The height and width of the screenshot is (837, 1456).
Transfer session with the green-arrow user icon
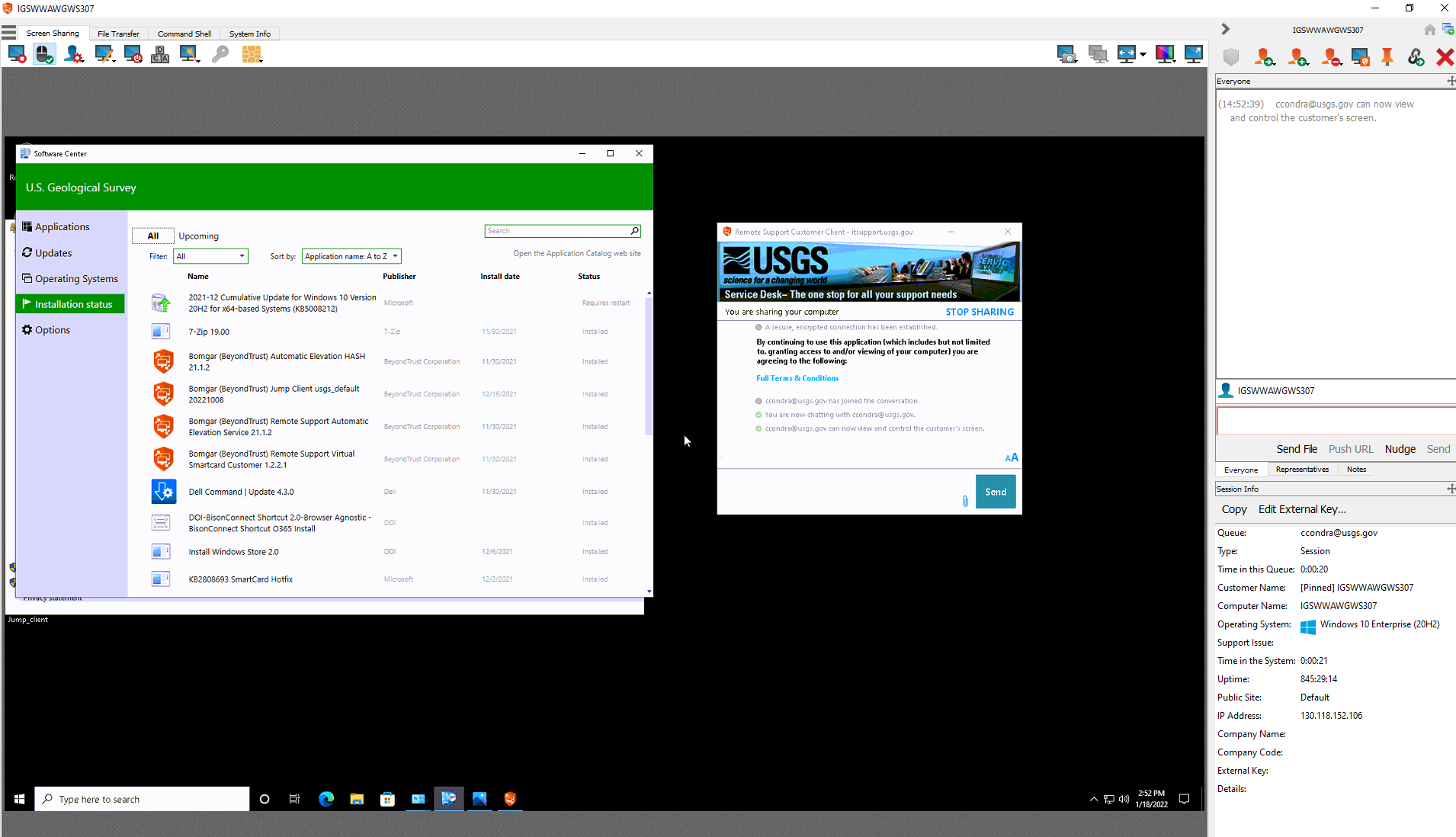1265,57
